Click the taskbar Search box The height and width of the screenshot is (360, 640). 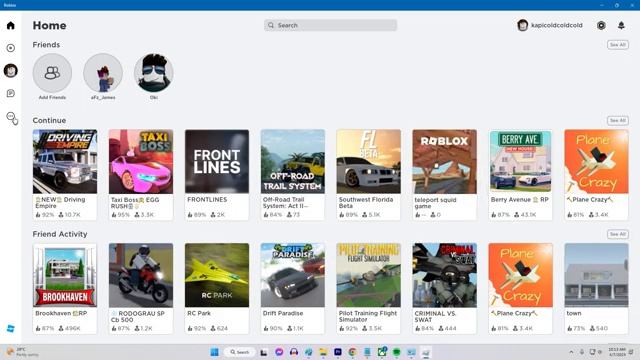240,352
